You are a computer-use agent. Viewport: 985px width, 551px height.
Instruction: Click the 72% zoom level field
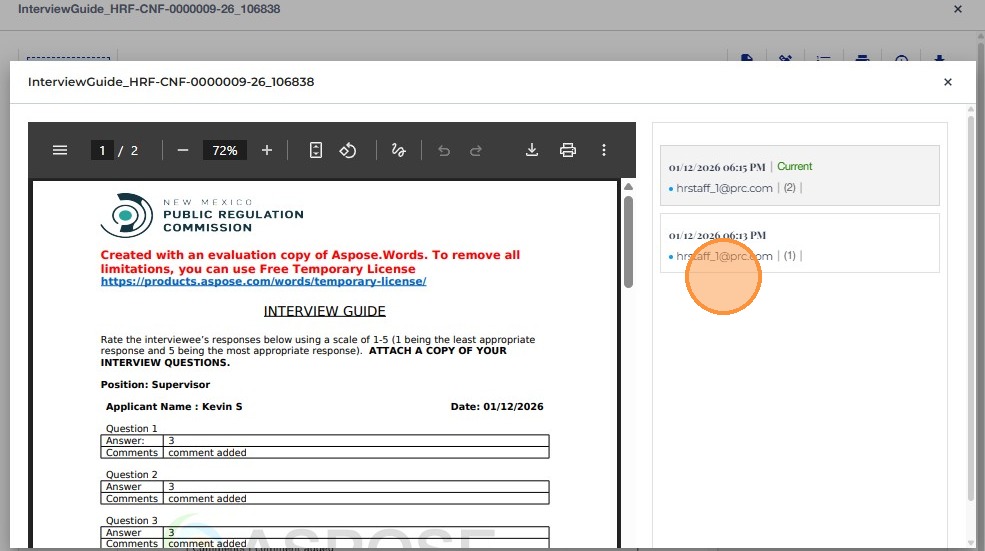pyautogui.click(x=225, y=150)
